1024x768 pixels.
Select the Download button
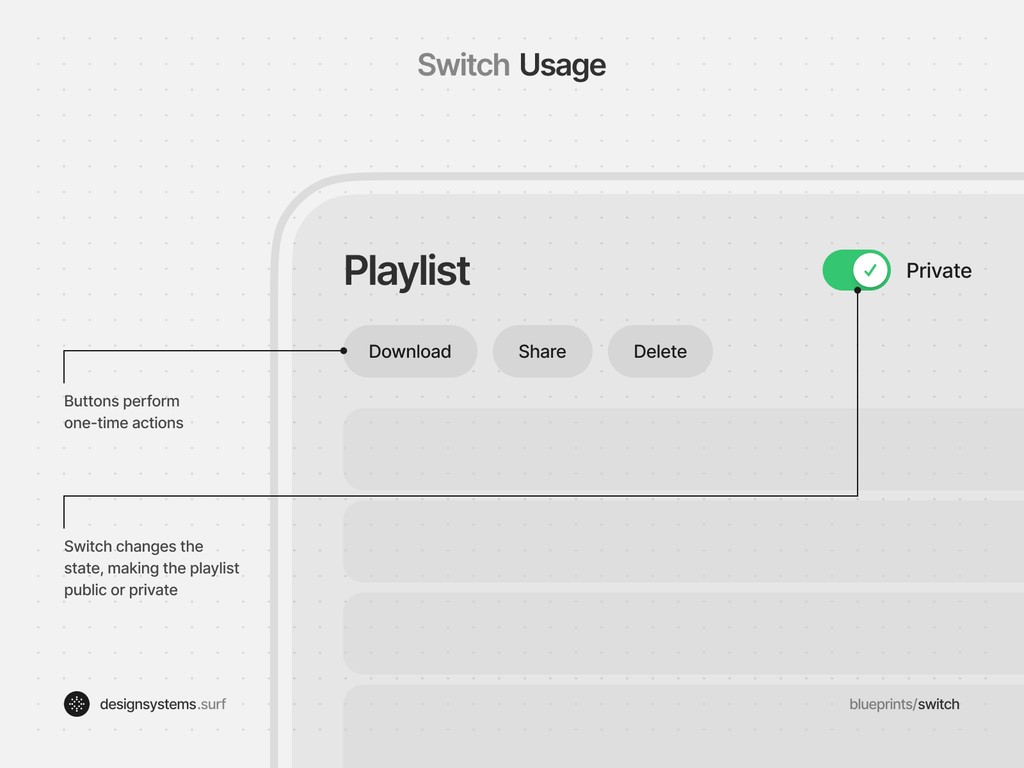coord(410,351)
